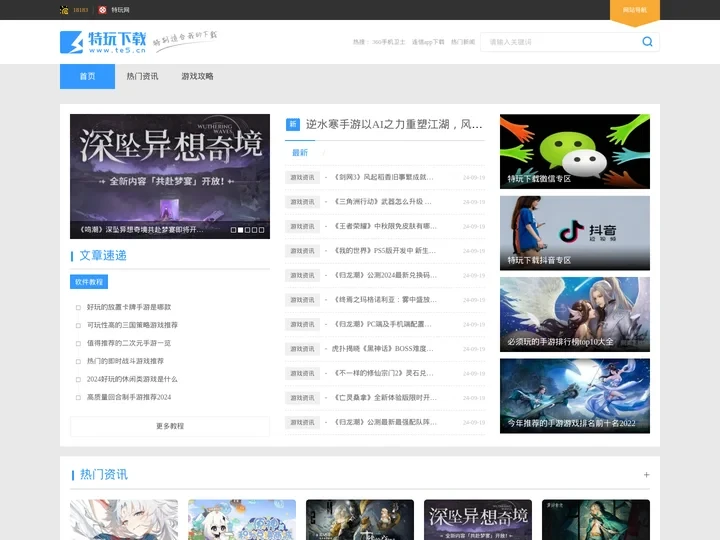The height and width of the screenshot is (540, 720).
Task: Select first carousel slide dot
Action: click(233, 230)
